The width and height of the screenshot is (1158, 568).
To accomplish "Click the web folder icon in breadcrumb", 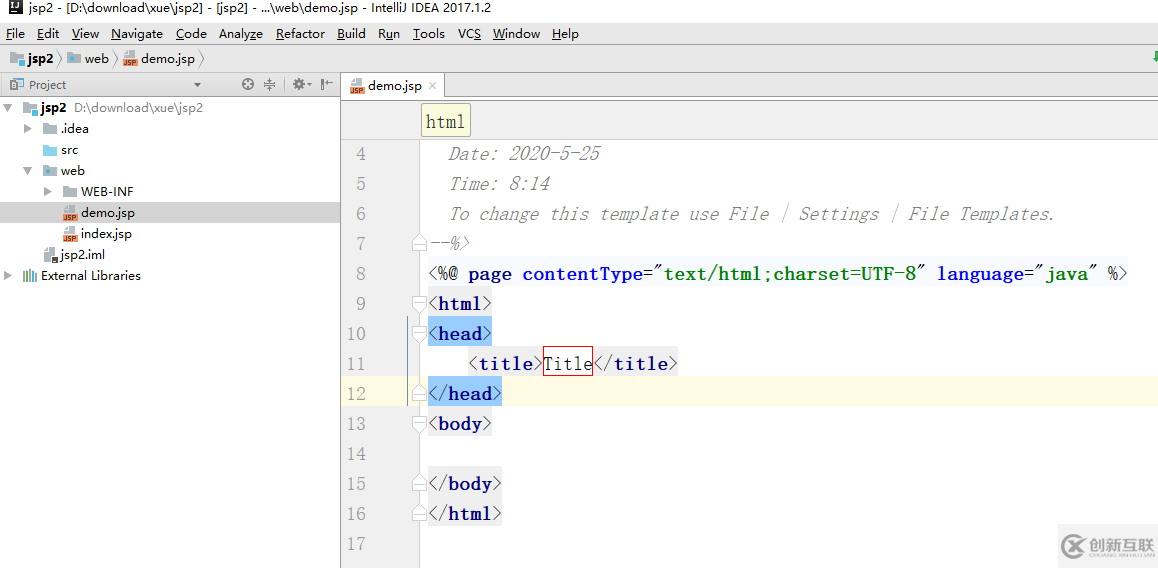I will point(74,58).
